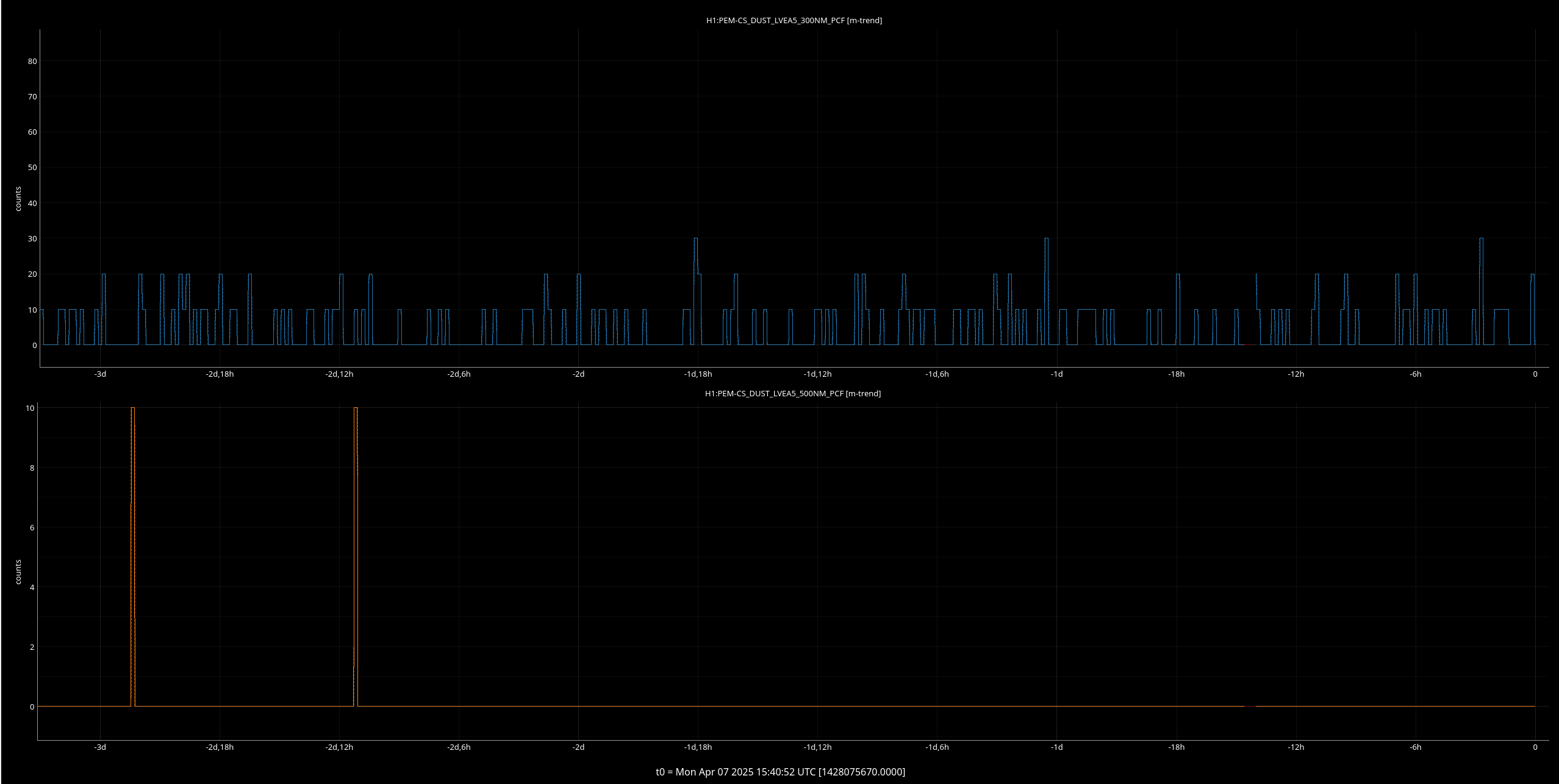Click the -1d,18h x-tick under the 500NM plot

[698, 747]
